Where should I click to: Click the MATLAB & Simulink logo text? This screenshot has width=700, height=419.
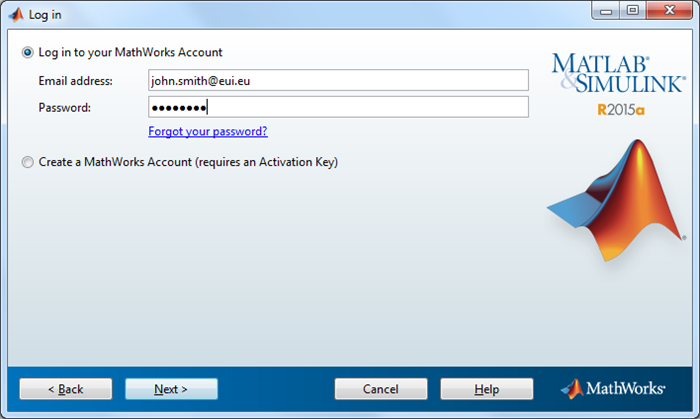tap(618, 75)
